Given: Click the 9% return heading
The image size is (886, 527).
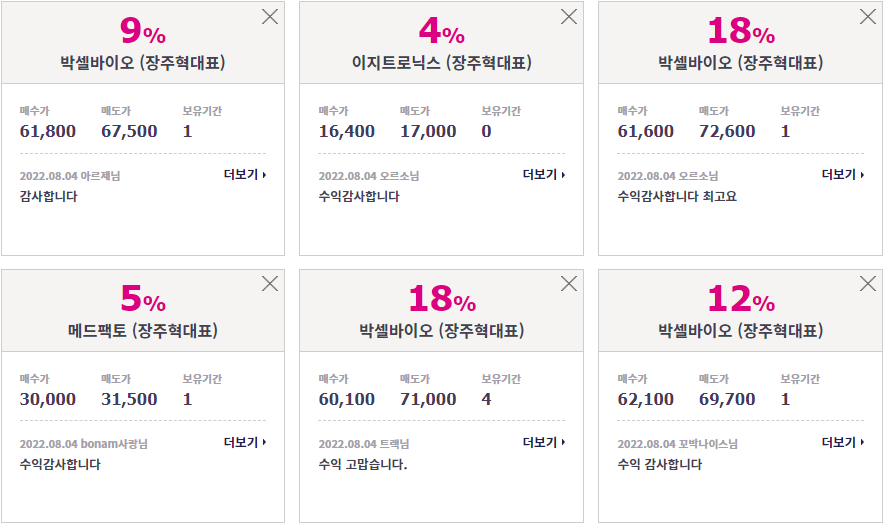Looking at the screenshot, I should [x=143, y=31].
